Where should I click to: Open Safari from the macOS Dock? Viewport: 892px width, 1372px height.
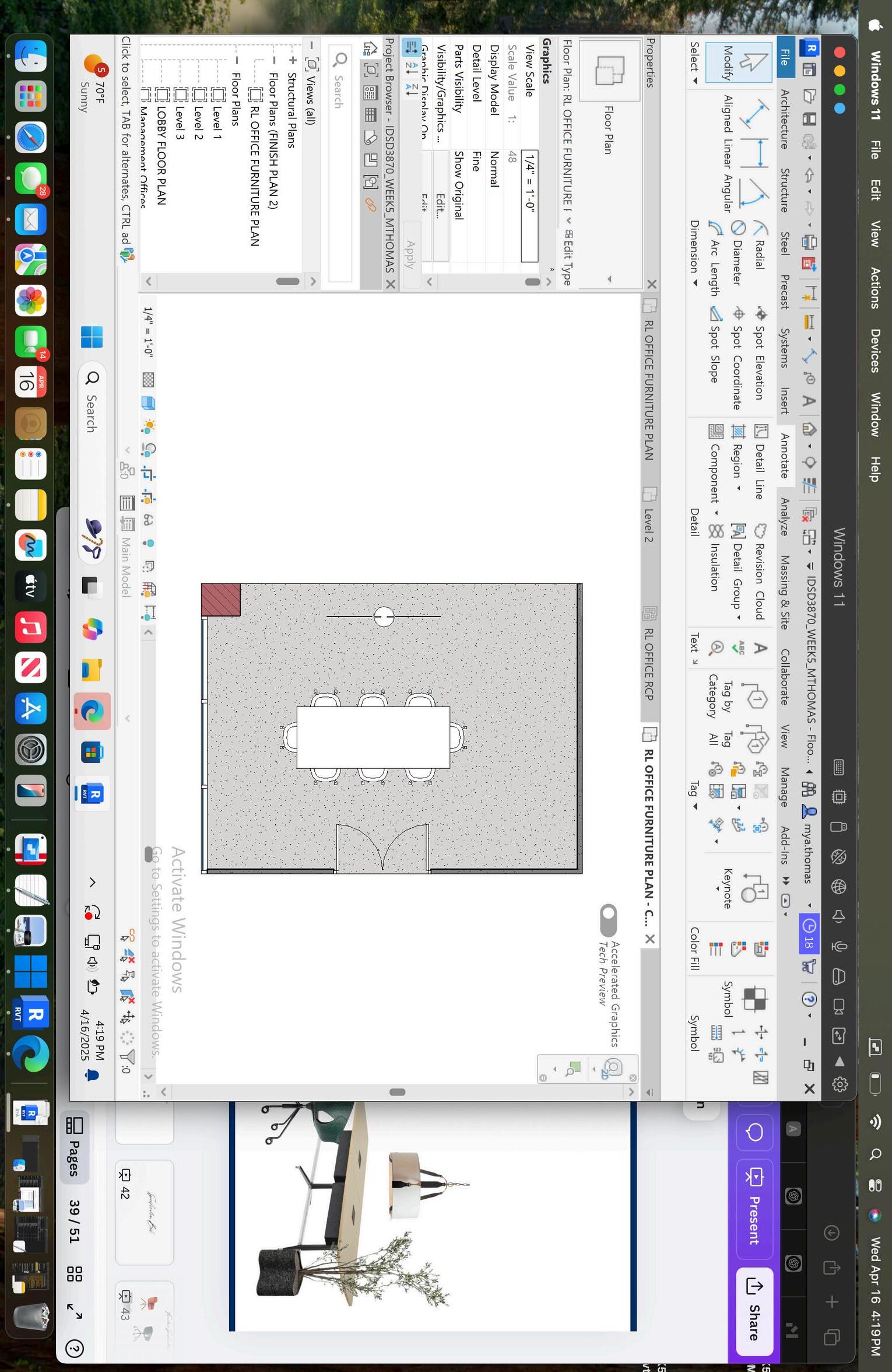30,137
